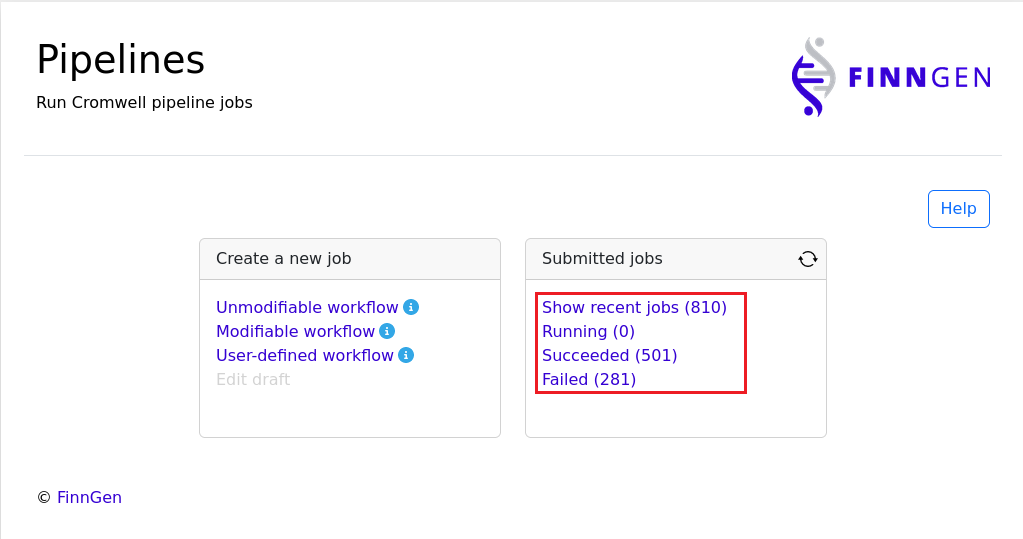Click the FINNGEN wordmark text
This screenshot has height=539, width=1023.
pyautogui.click(x=919, y=78)
